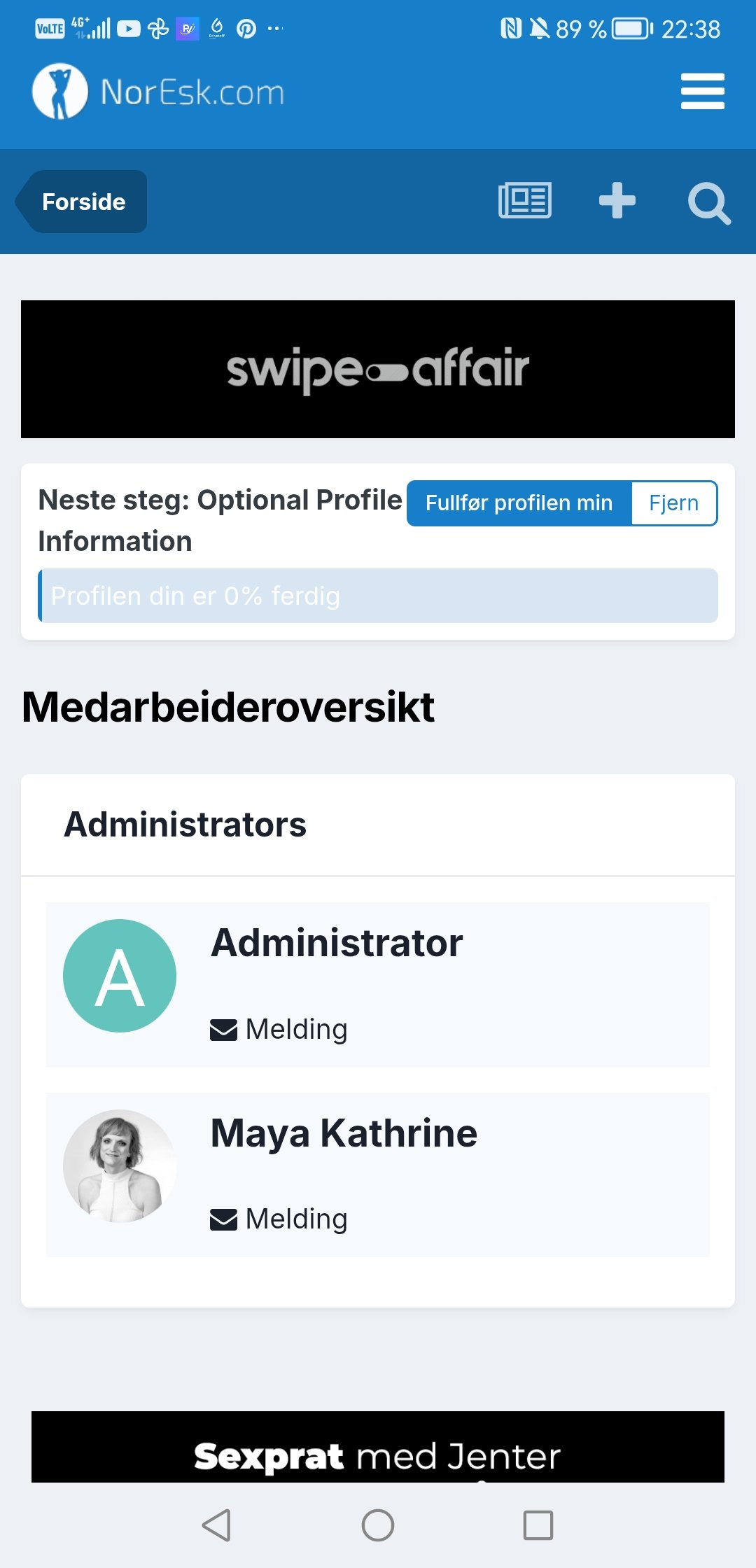
Task: Click envelope icon under Administrator
Action: pyautogui.click(x=224, y=1030)
